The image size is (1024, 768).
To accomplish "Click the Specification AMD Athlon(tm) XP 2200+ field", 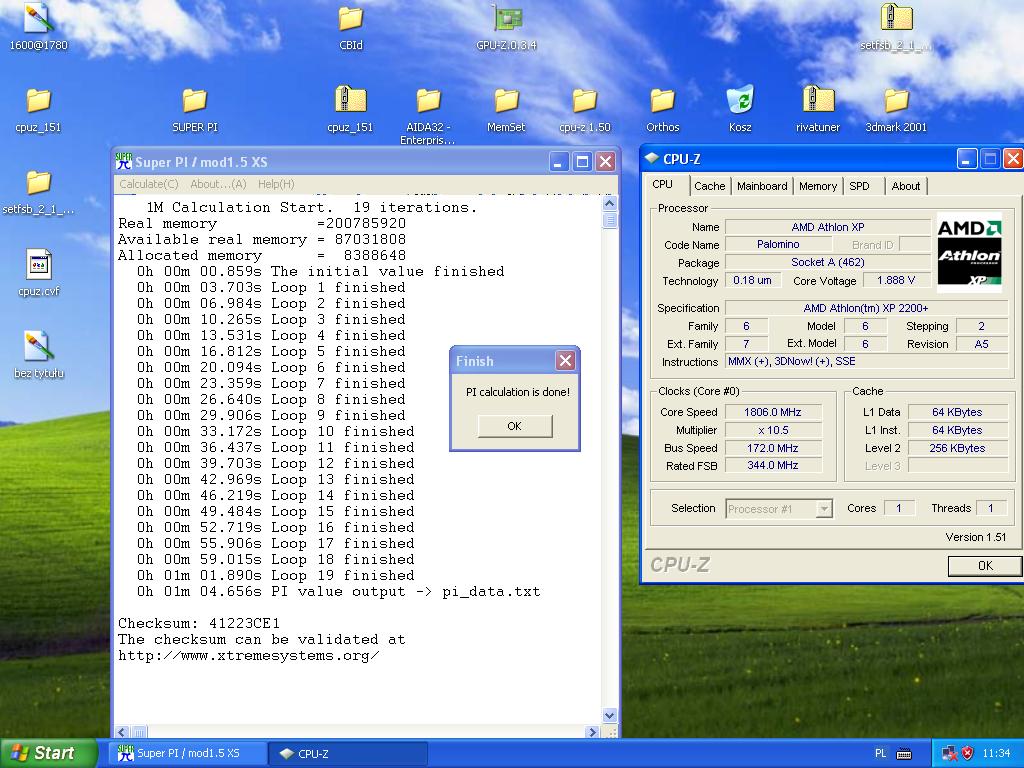I will [x=866, y=308].
